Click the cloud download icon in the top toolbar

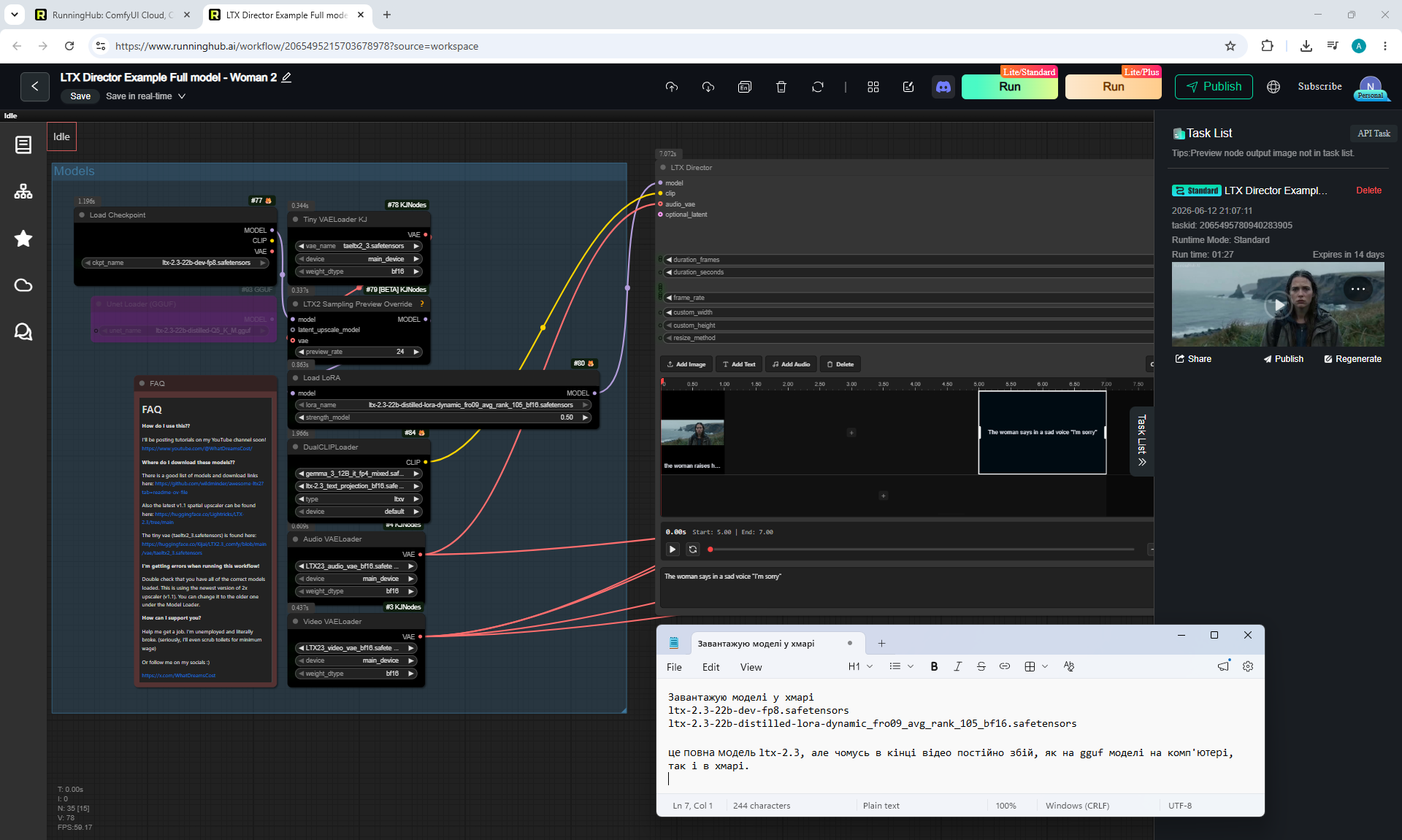[x=708, y=87]
